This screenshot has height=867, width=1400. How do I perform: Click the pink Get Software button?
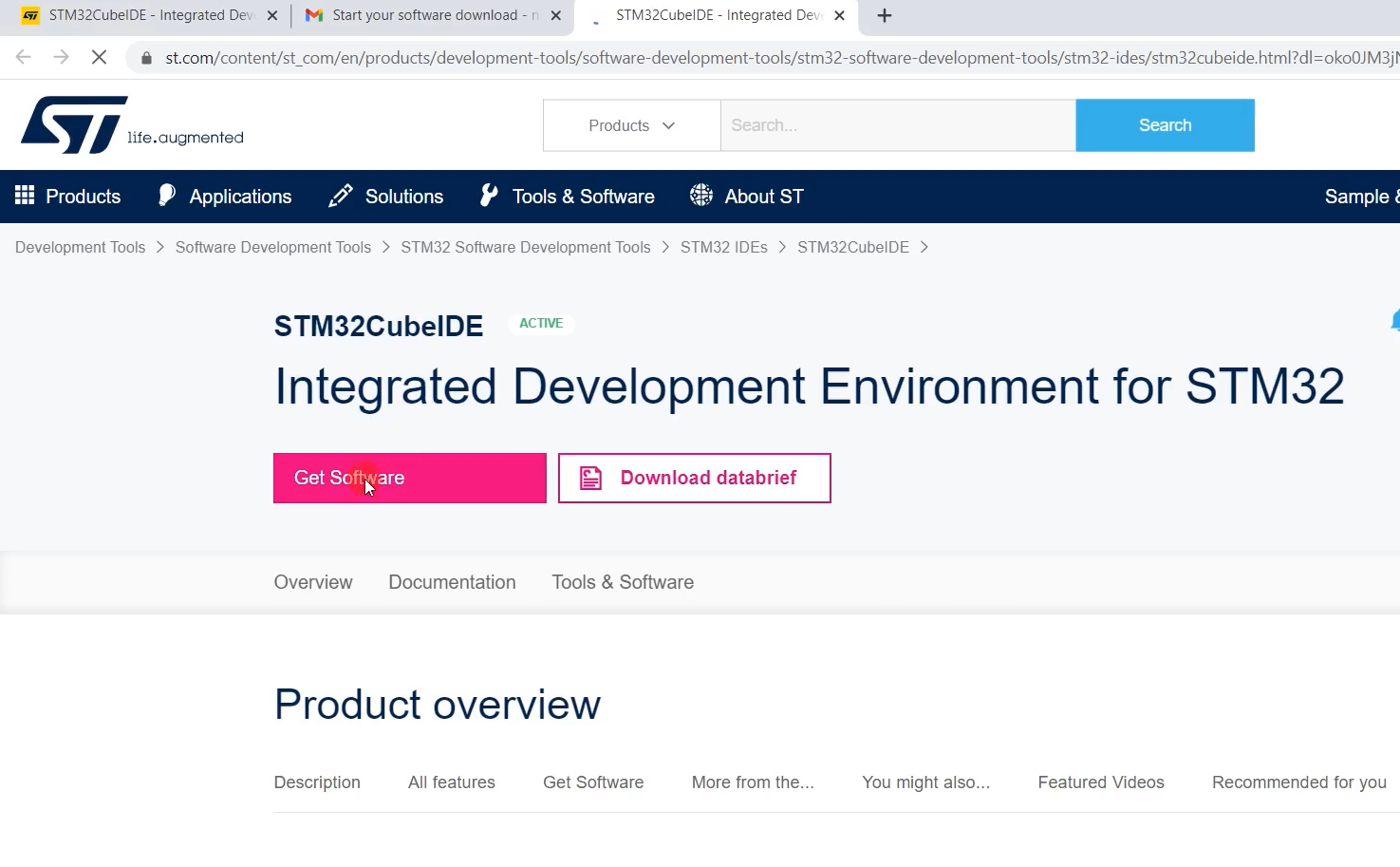pos(410,478)
